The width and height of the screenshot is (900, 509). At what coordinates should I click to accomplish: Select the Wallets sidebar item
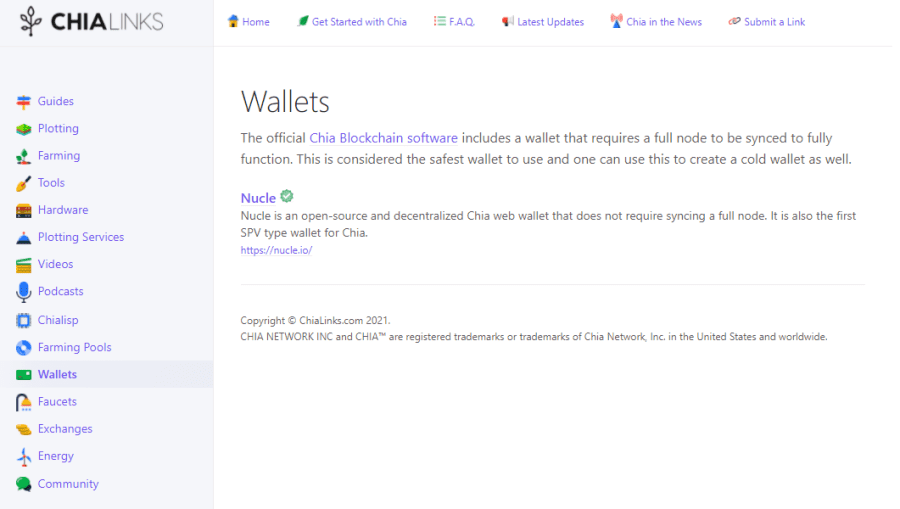pos(106,374)
